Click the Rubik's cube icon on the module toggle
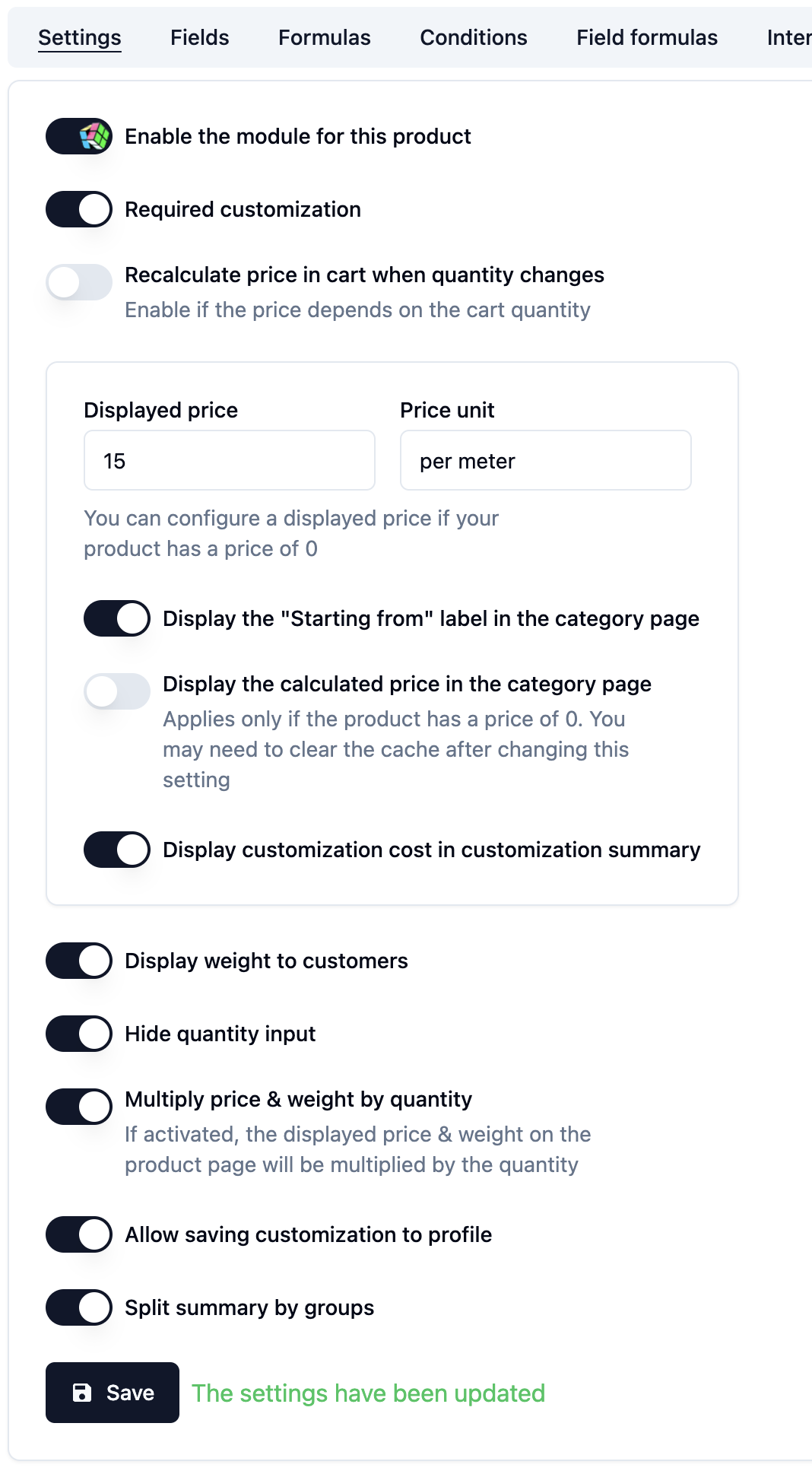Image resolution: width=812 pixels, height=1474 pixels. [x=93, y=136]
